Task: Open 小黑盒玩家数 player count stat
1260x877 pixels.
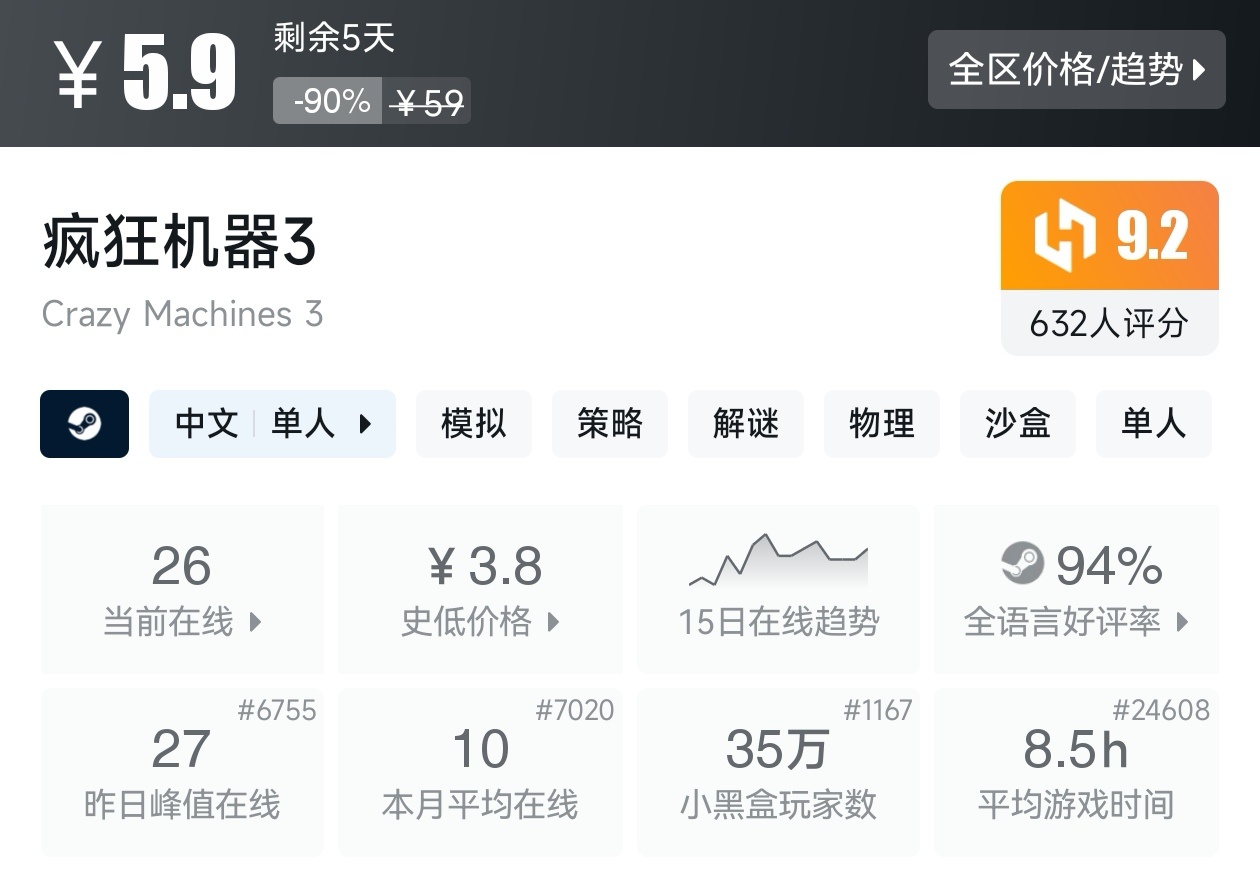Action: coord(778,770)
